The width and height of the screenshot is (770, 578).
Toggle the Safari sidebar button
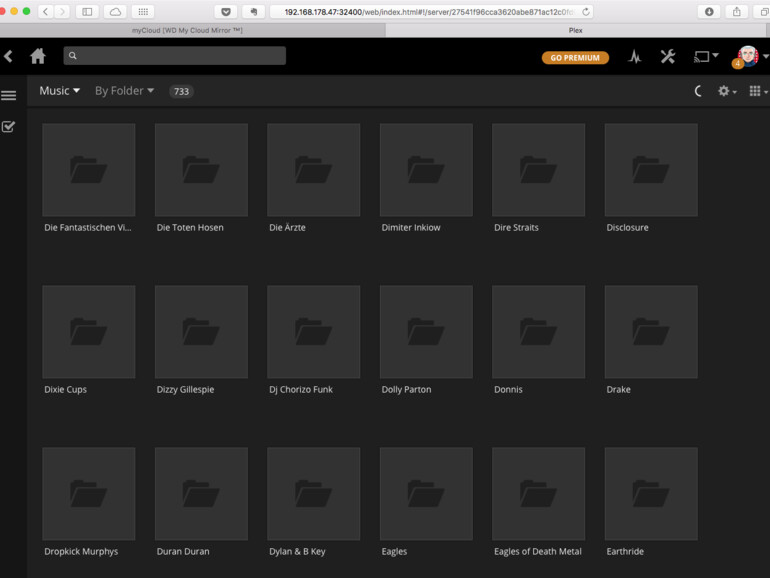click(87, 11)
